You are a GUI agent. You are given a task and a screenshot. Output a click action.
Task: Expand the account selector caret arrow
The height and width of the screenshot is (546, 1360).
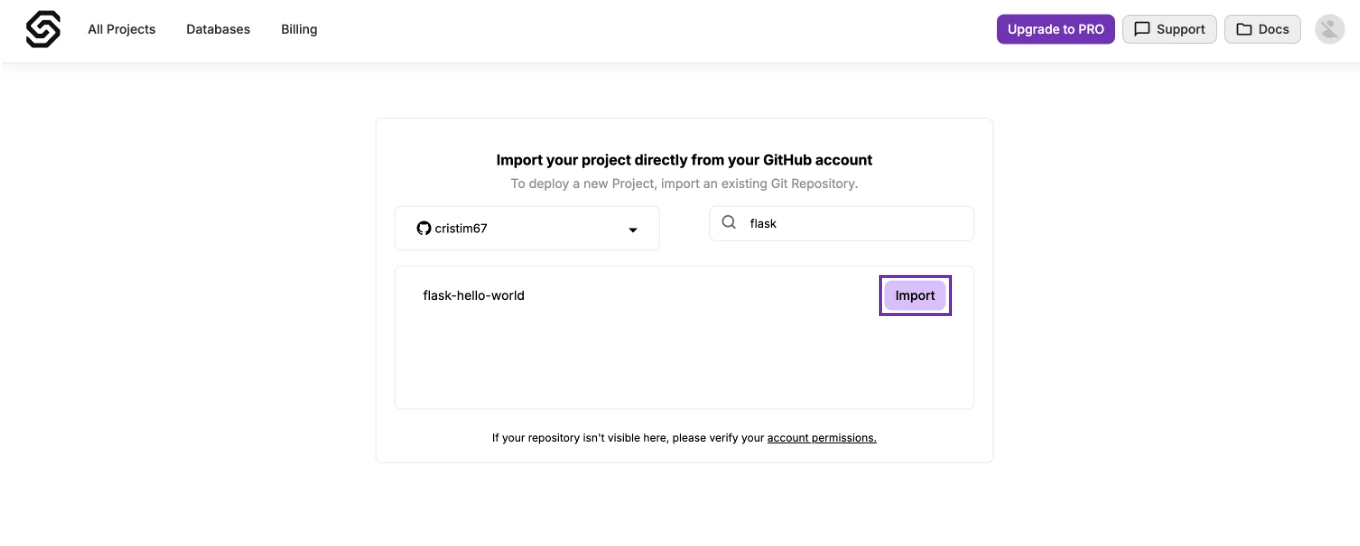(x=633, y=230)
